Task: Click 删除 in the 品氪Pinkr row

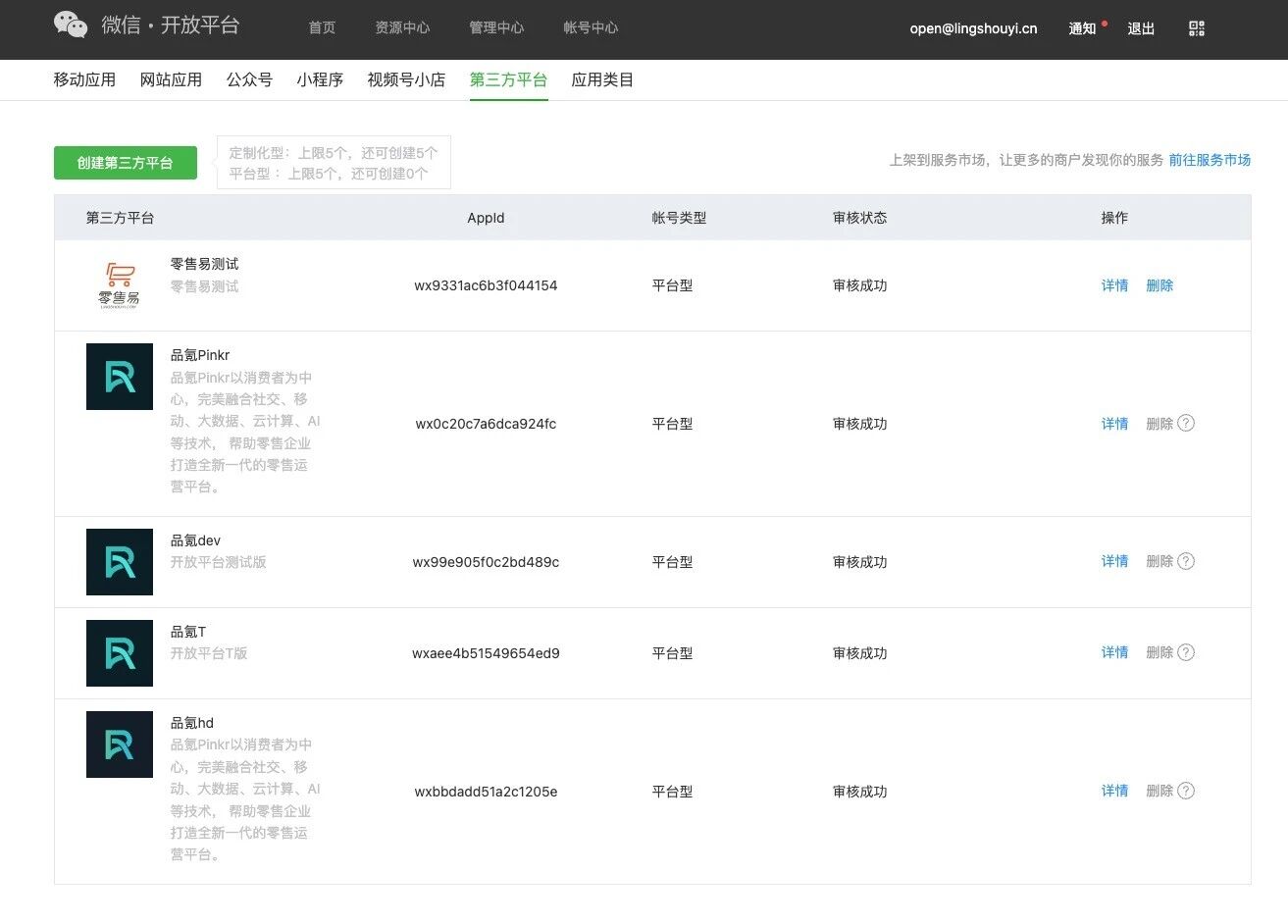Action: pos(1159,424)
